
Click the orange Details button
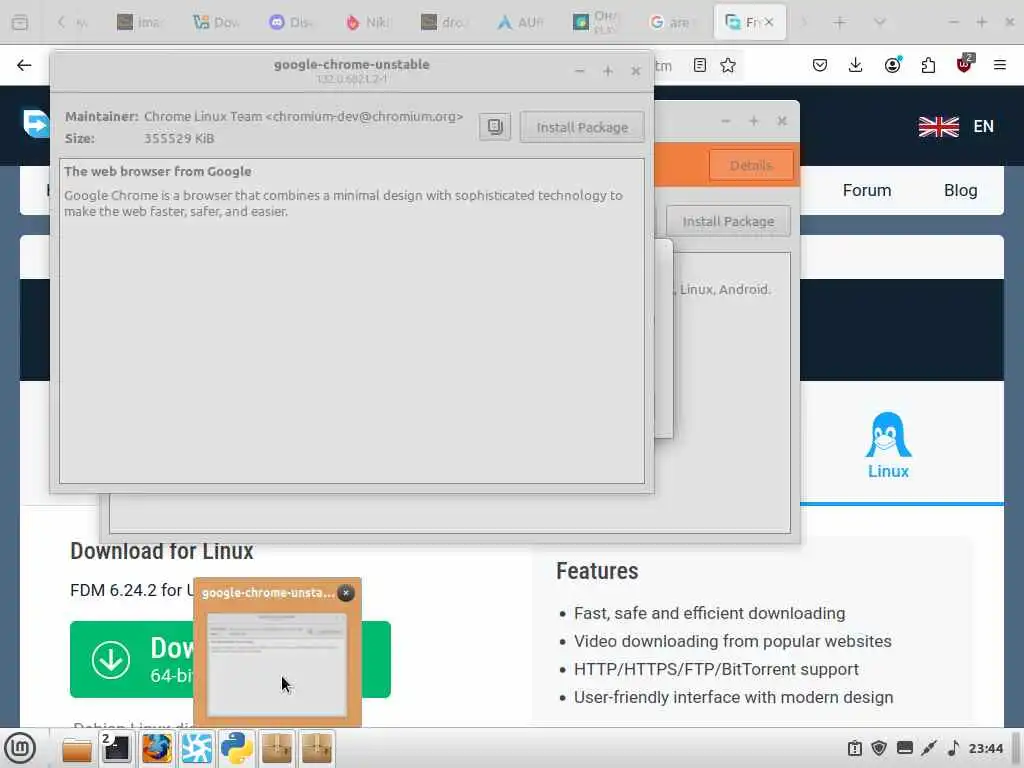(x=751, y=165)
